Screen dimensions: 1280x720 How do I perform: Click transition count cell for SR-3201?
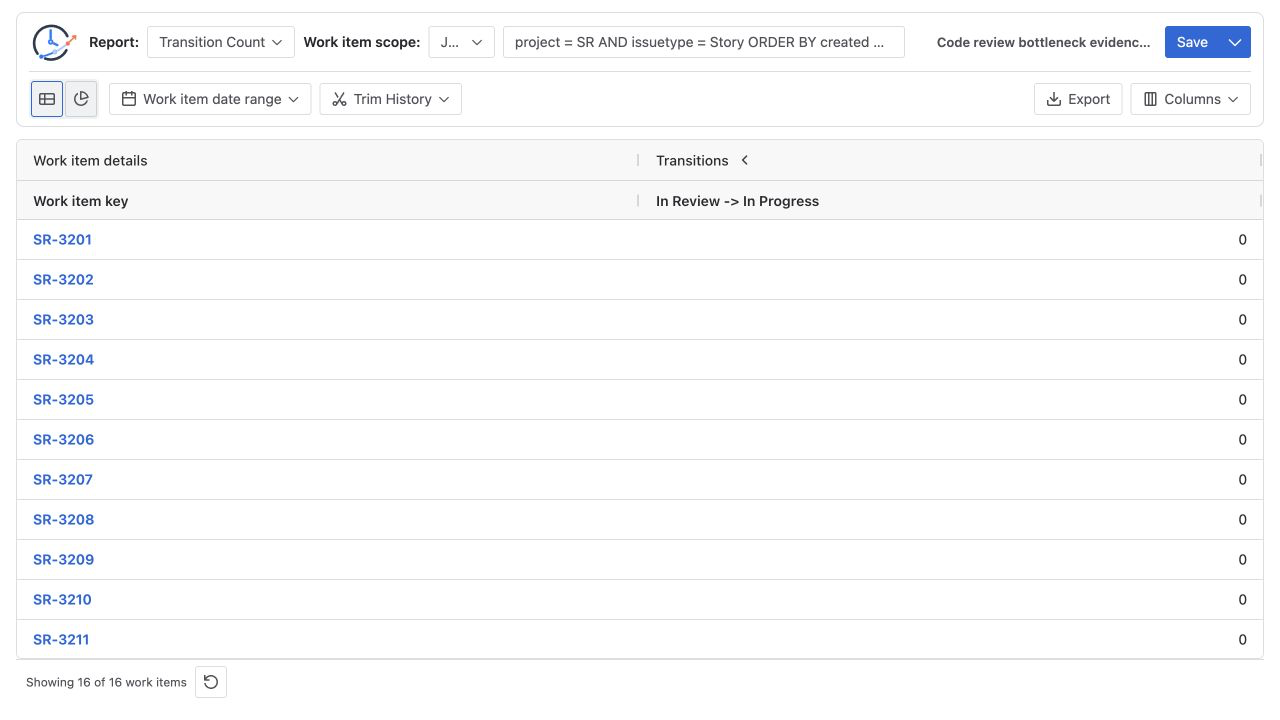coord(950,240)
